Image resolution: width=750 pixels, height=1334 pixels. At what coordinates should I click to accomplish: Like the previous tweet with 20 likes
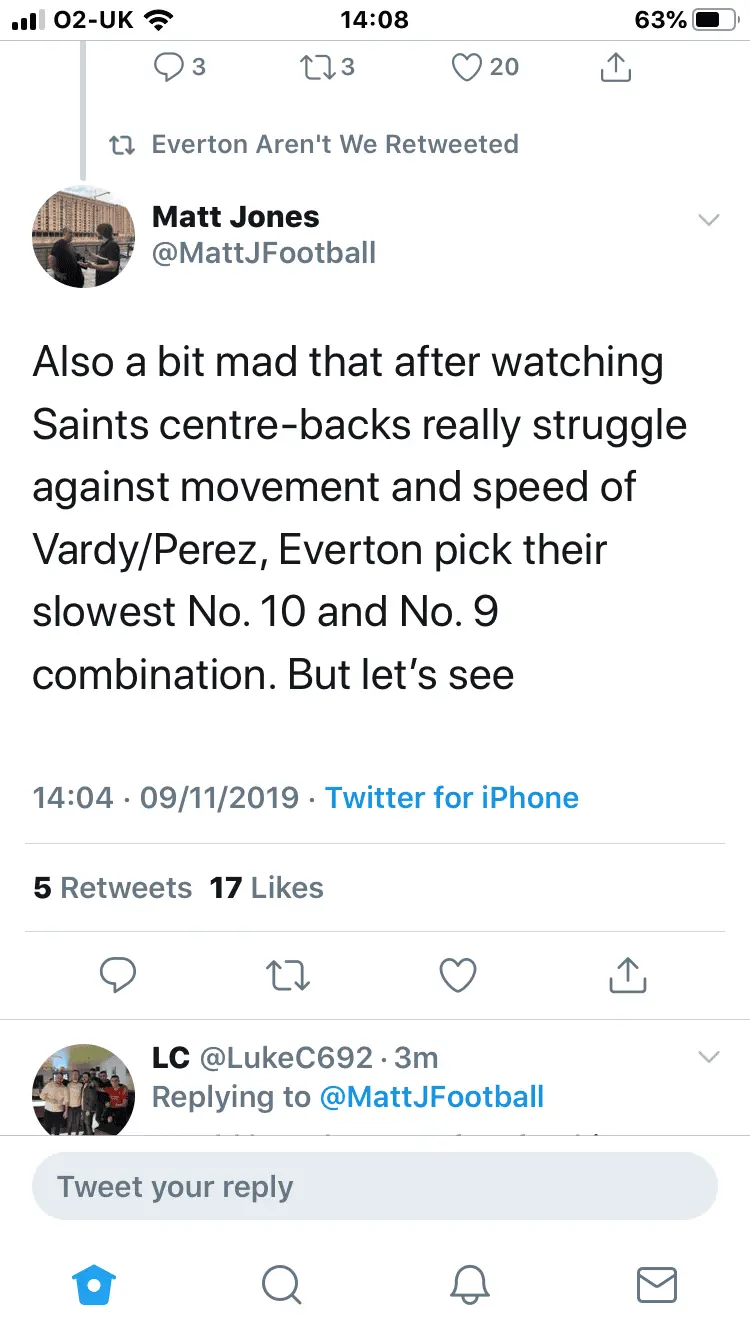pyautogui.click(x=466, y=67)
